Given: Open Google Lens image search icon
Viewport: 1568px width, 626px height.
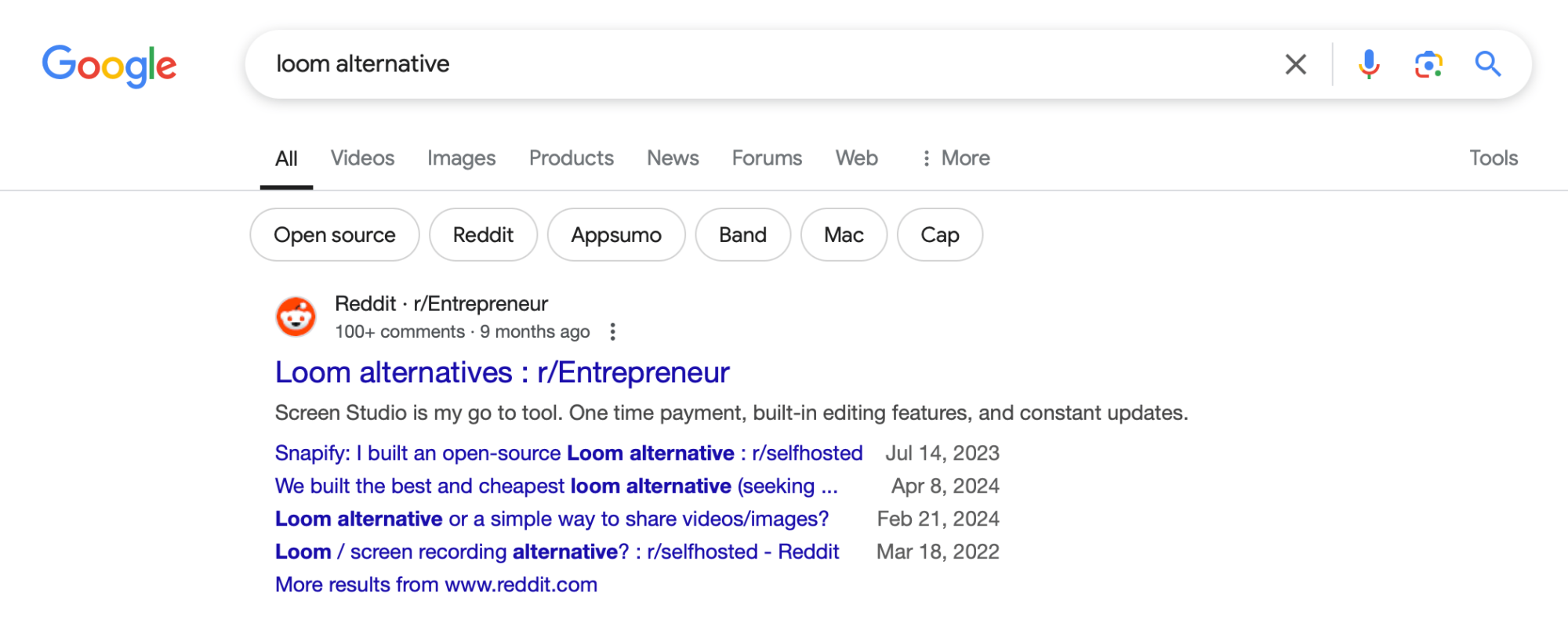Looking at the screenshot, I should (x=1428, y=64).
